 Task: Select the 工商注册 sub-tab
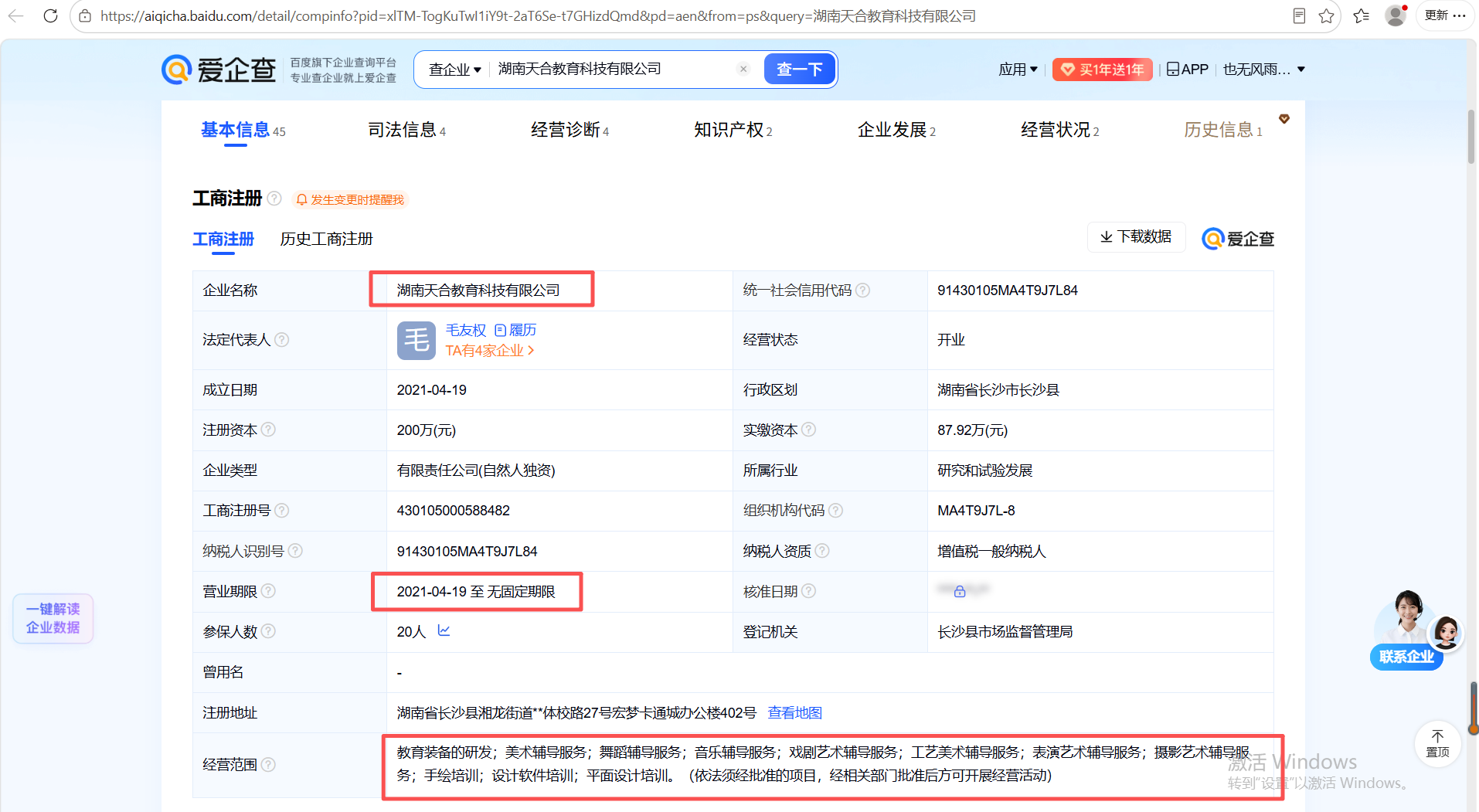click(x=223, y=240)
